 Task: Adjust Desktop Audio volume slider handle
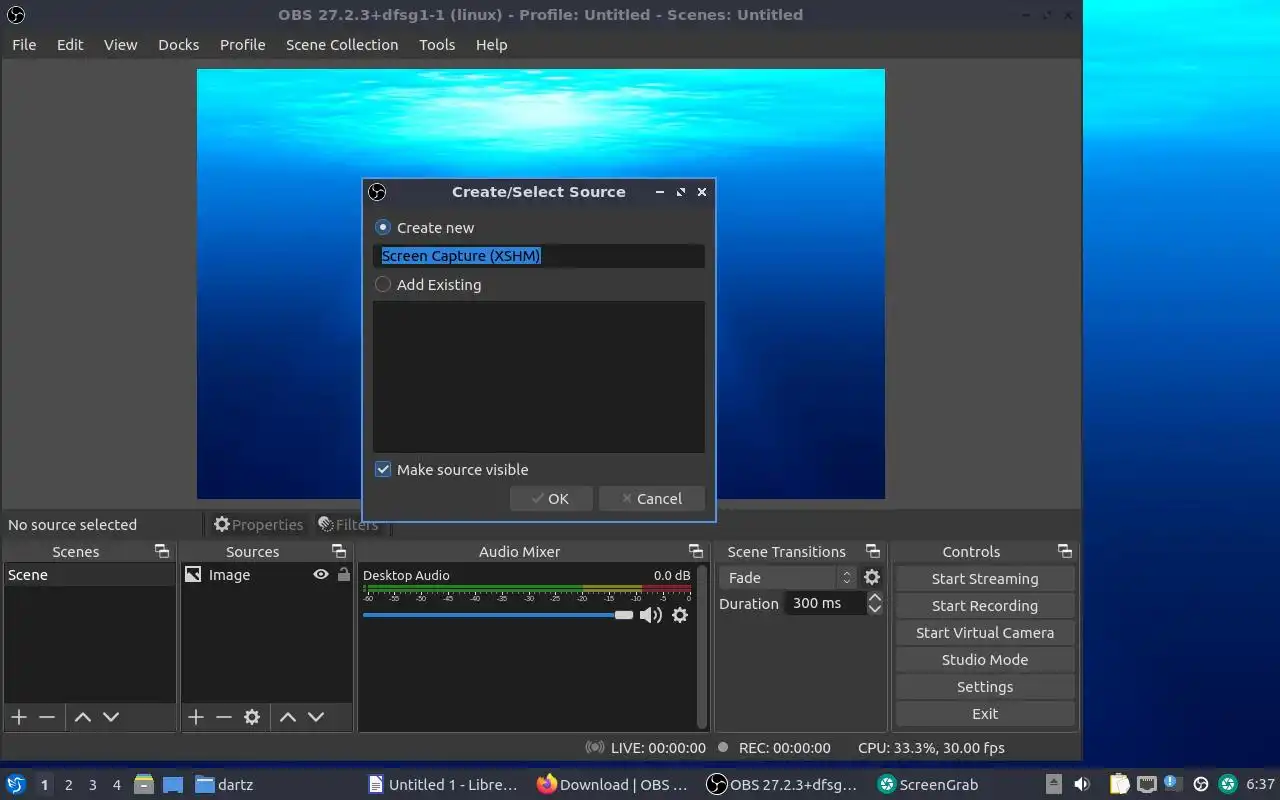[624, 615]
